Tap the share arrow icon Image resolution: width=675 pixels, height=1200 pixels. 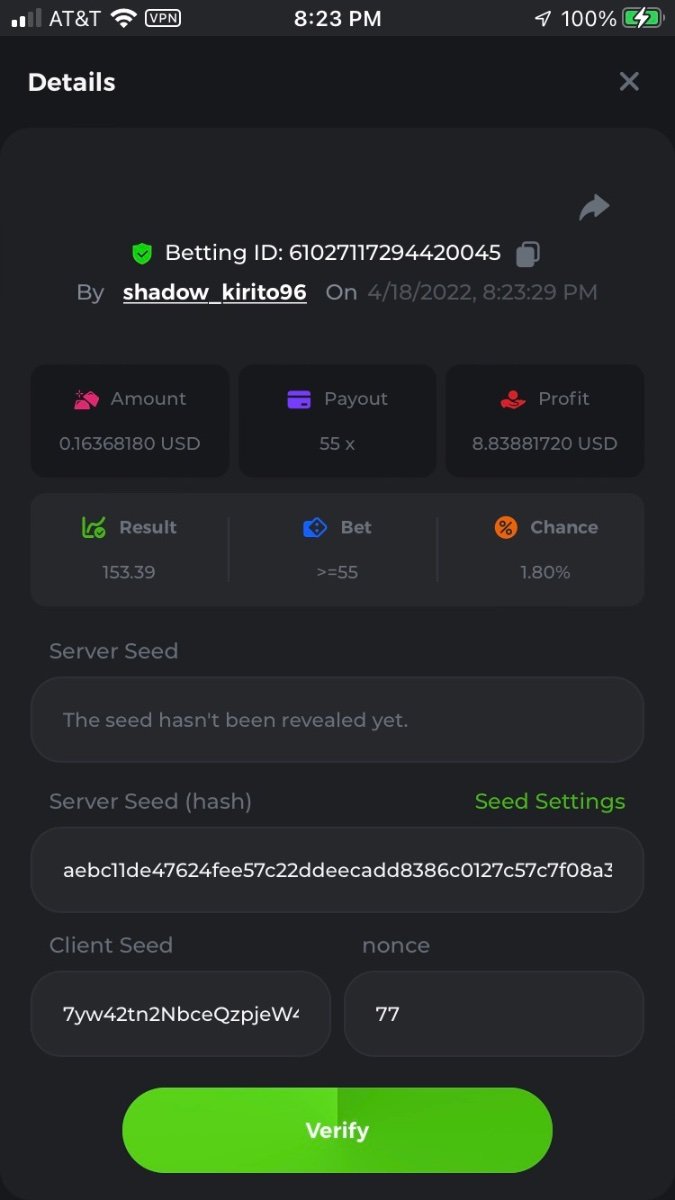(x=594, y=207)
